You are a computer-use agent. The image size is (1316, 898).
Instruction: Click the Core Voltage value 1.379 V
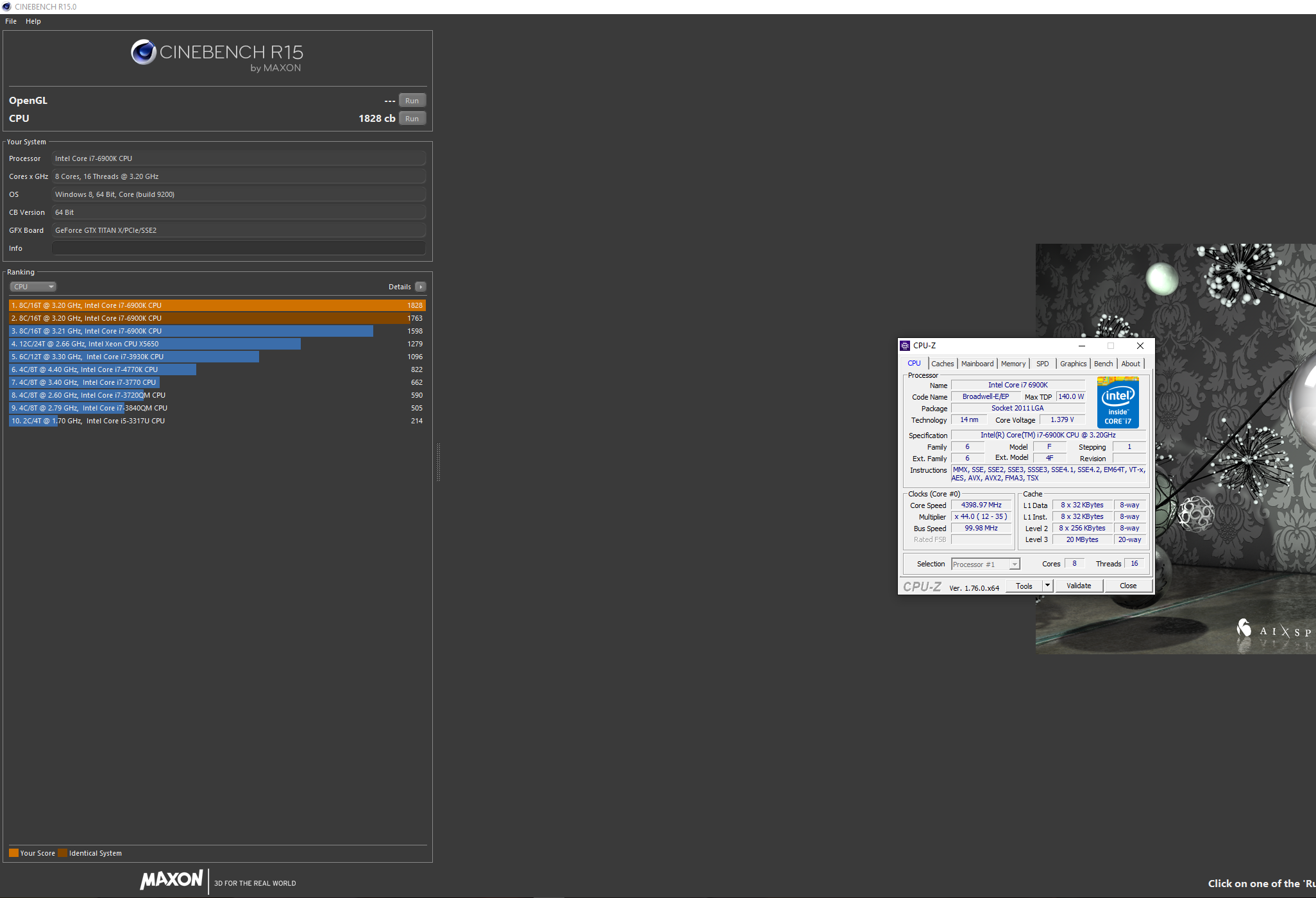1062,420
